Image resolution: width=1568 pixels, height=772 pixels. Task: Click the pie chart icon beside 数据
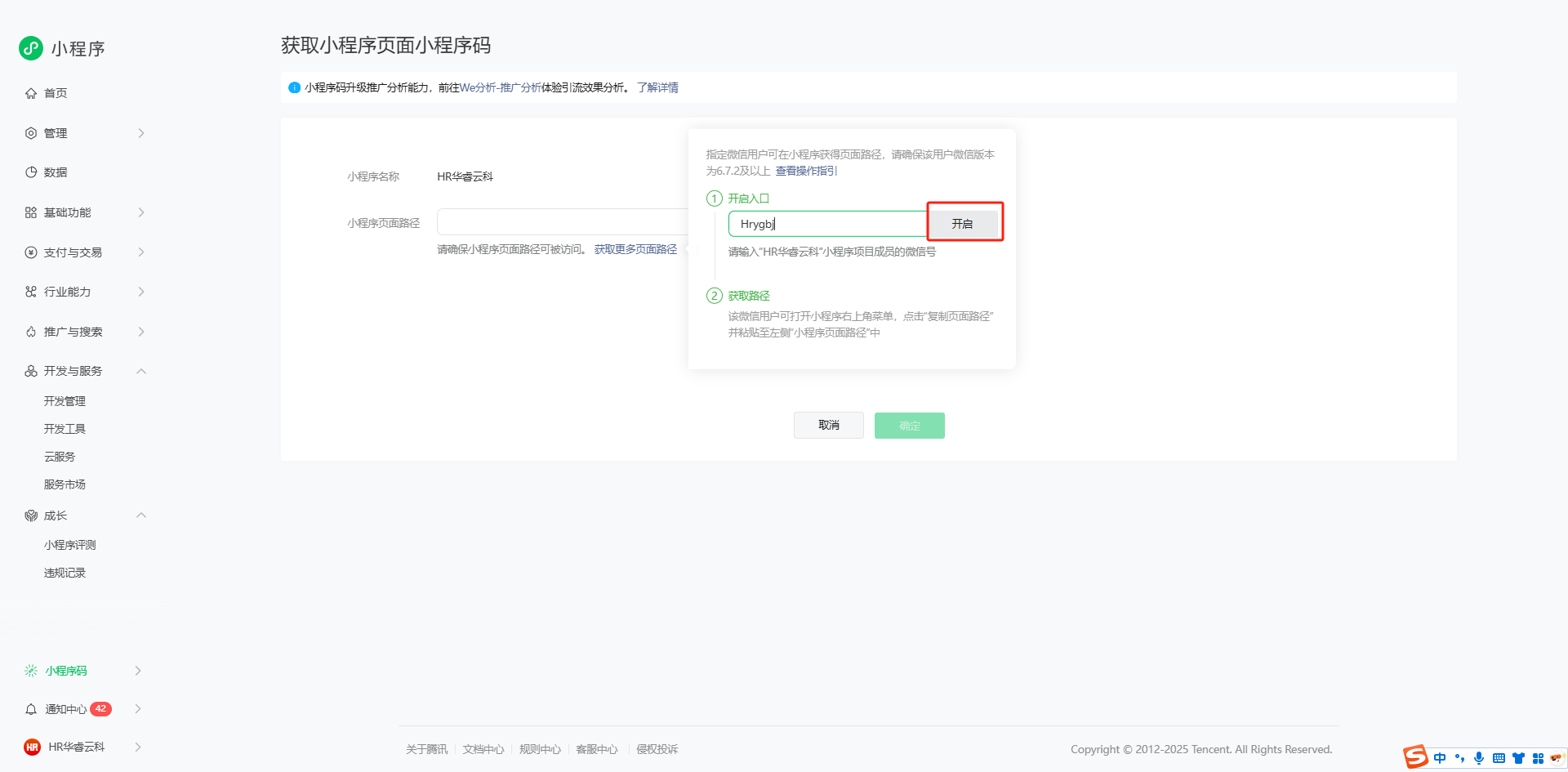[31, 172]
